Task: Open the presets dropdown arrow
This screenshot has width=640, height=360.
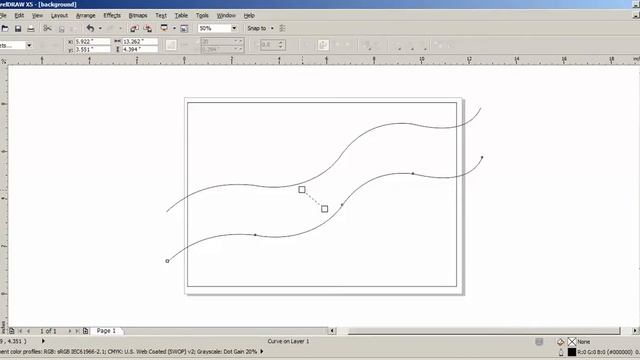Action: click(29, 45)
